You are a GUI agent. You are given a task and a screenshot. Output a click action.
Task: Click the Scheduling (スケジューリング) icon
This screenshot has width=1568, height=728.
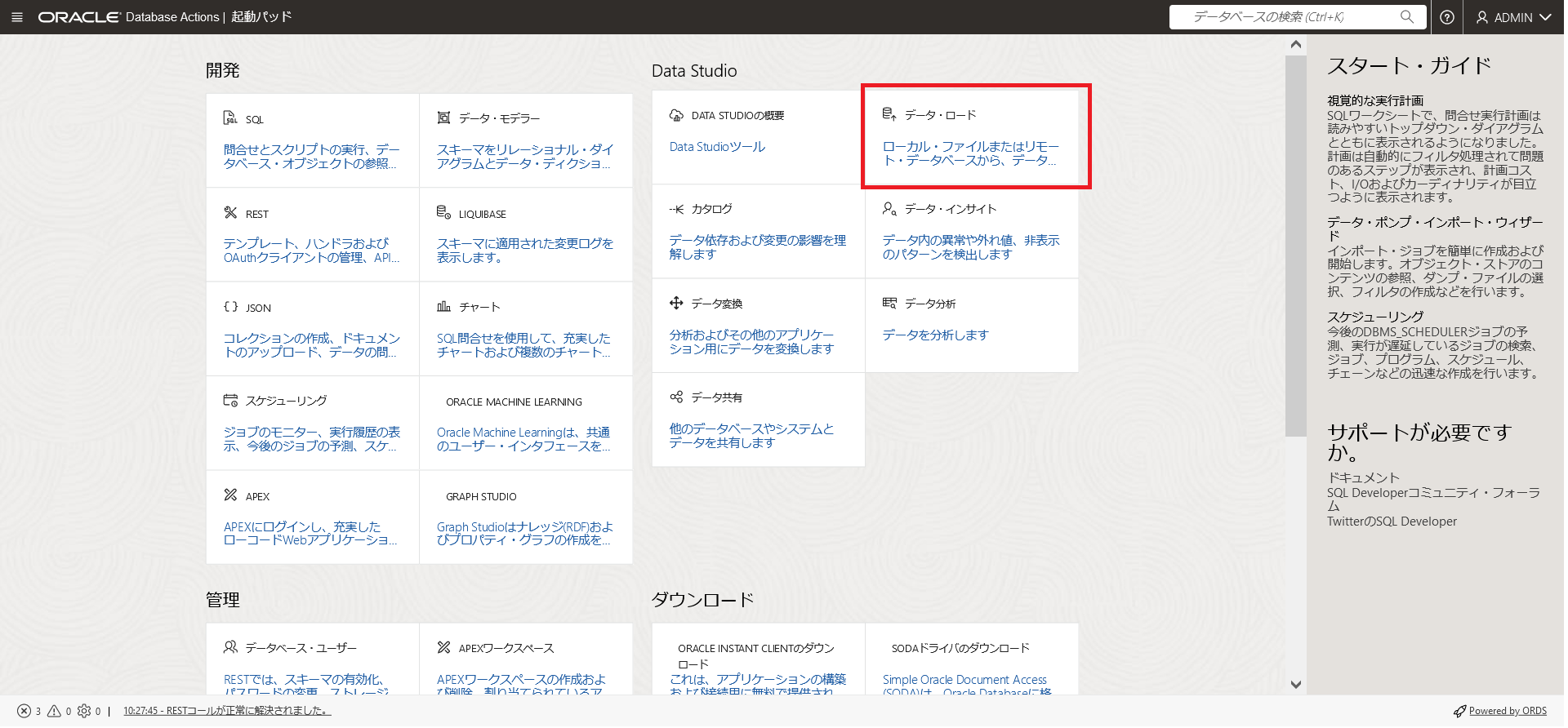[x=230, y=400]
